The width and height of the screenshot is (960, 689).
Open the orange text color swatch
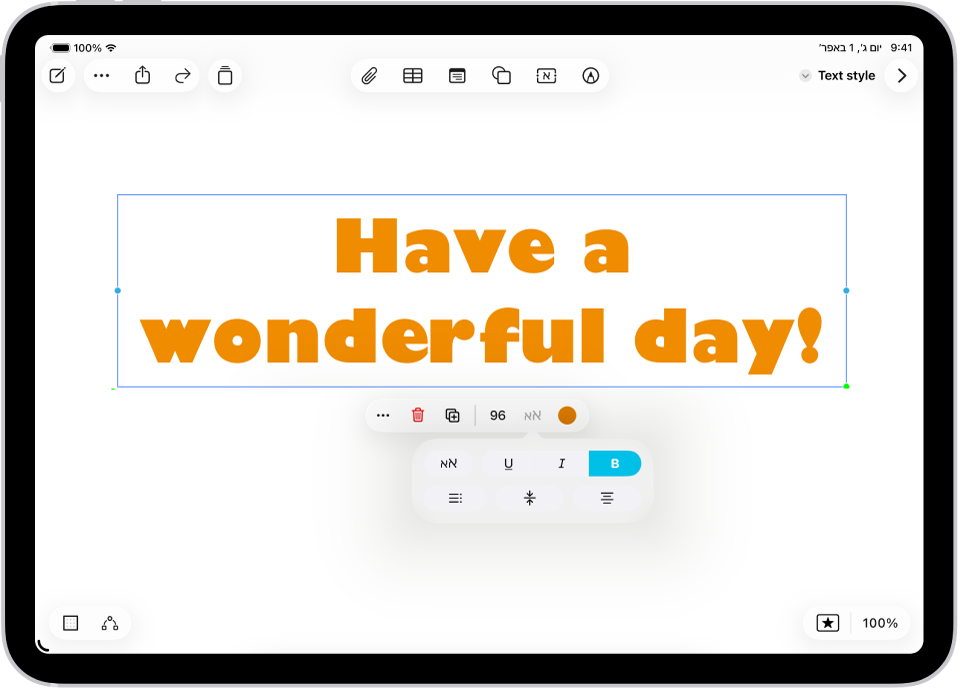pyautogui.click(x=567, y=416)
